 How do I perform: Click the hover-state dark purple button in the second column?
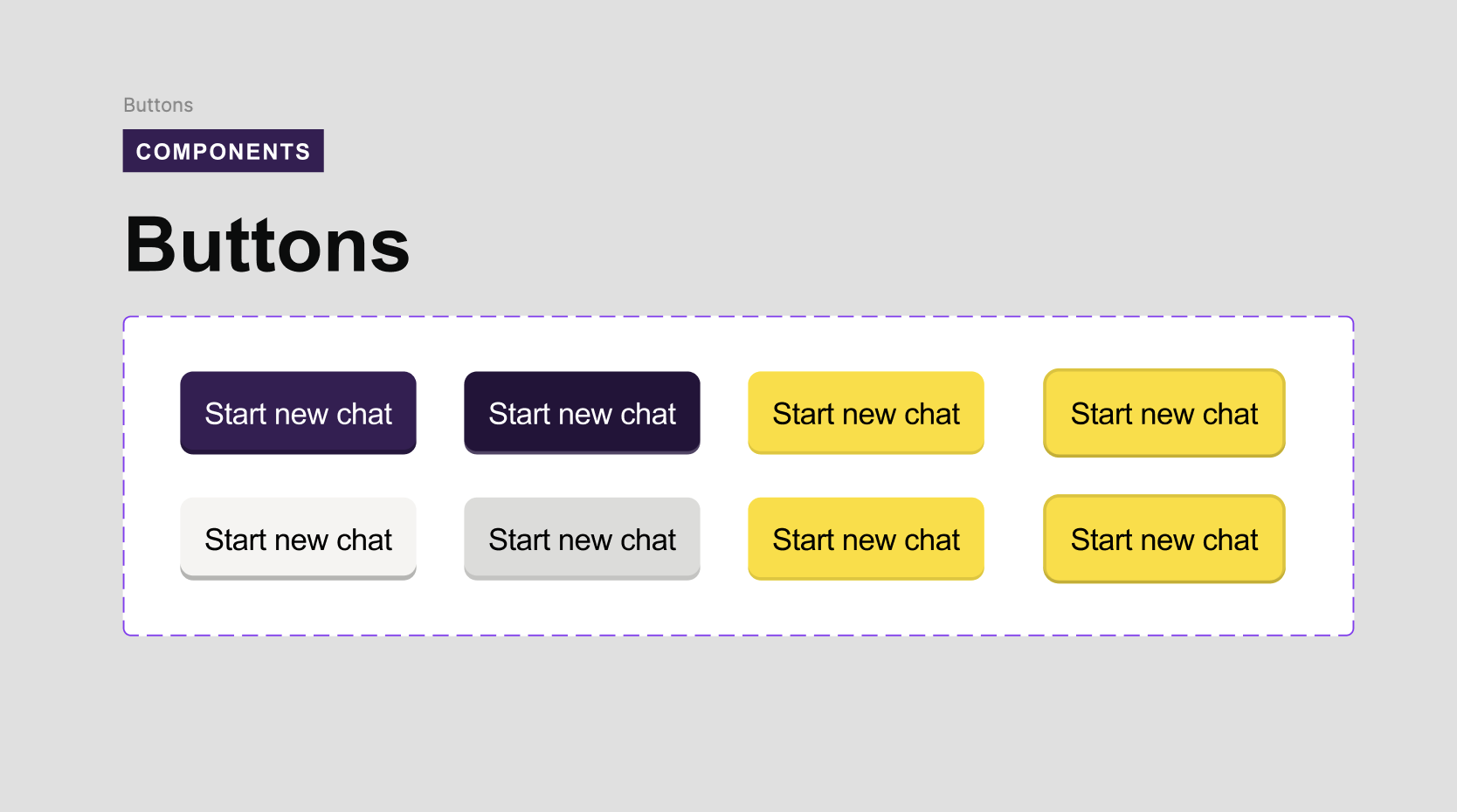[x=582, y=413]
